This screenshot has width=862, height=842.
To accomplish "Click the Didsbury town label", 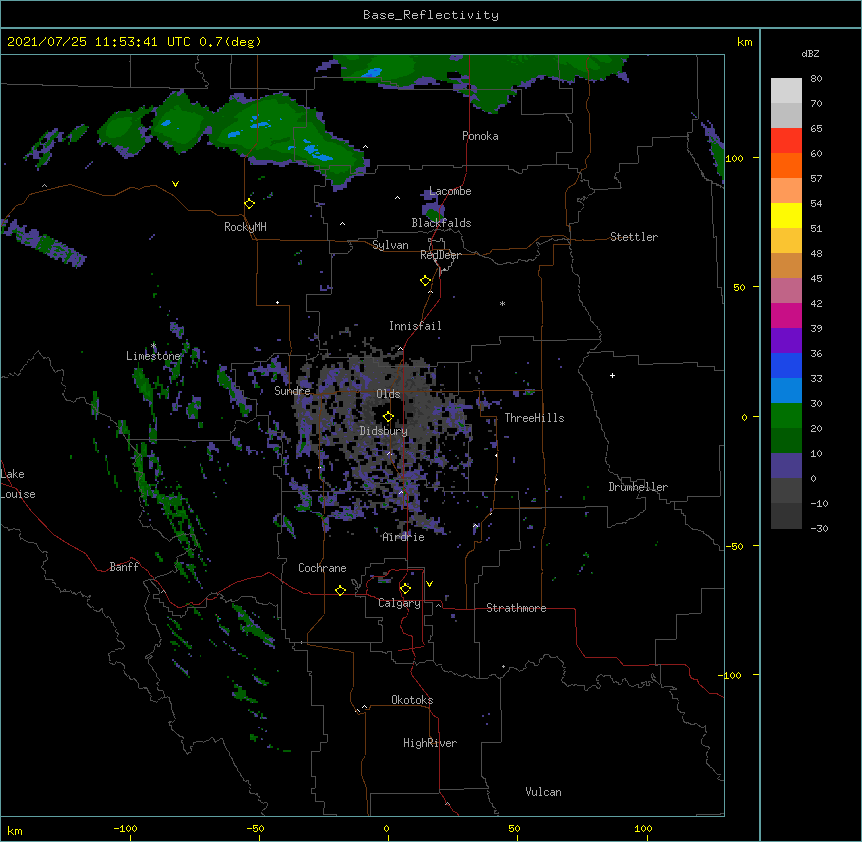I will (x=384, y=431).
